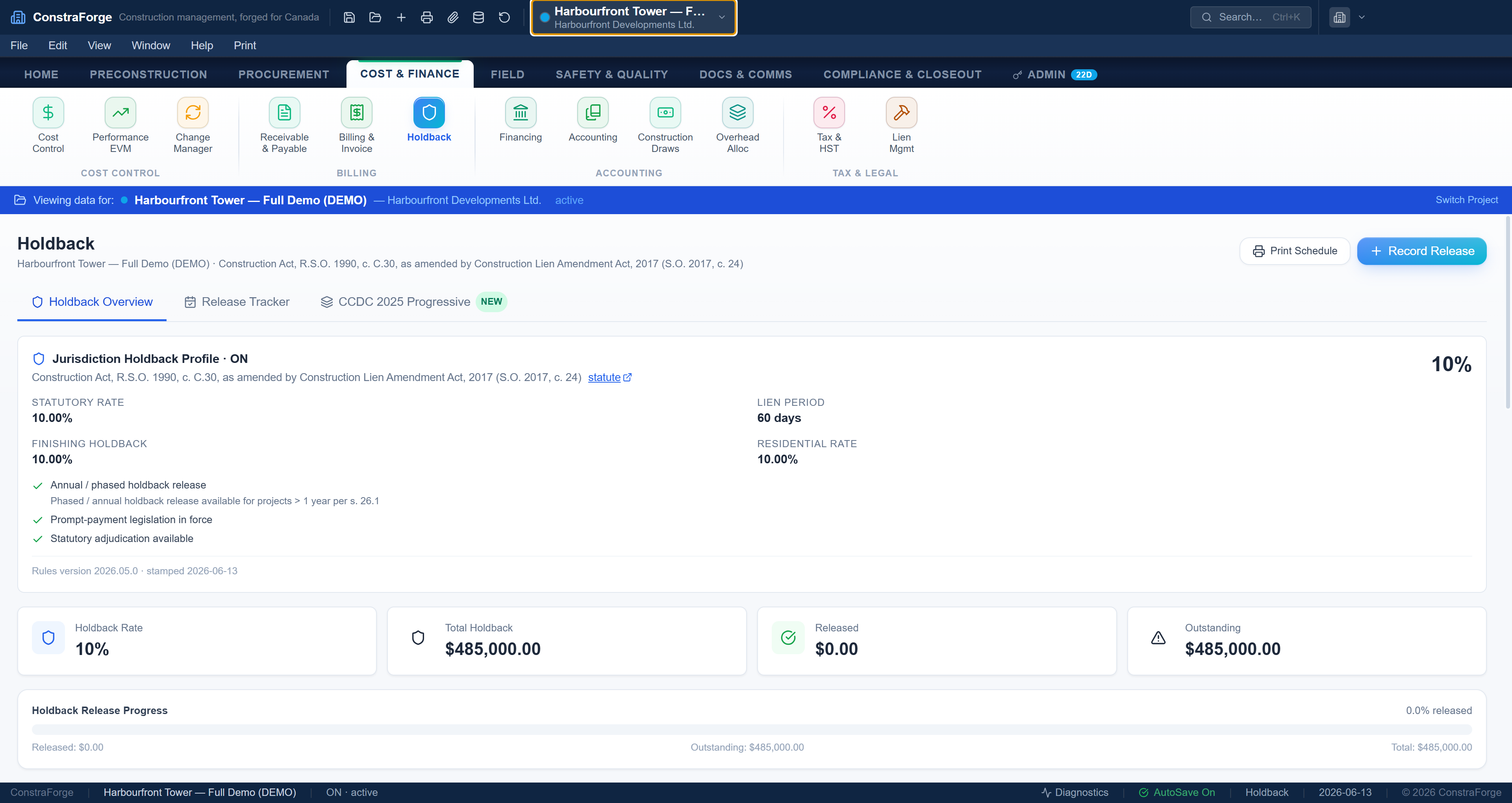
Task: Open Financing module
Action: coord(521,120)
